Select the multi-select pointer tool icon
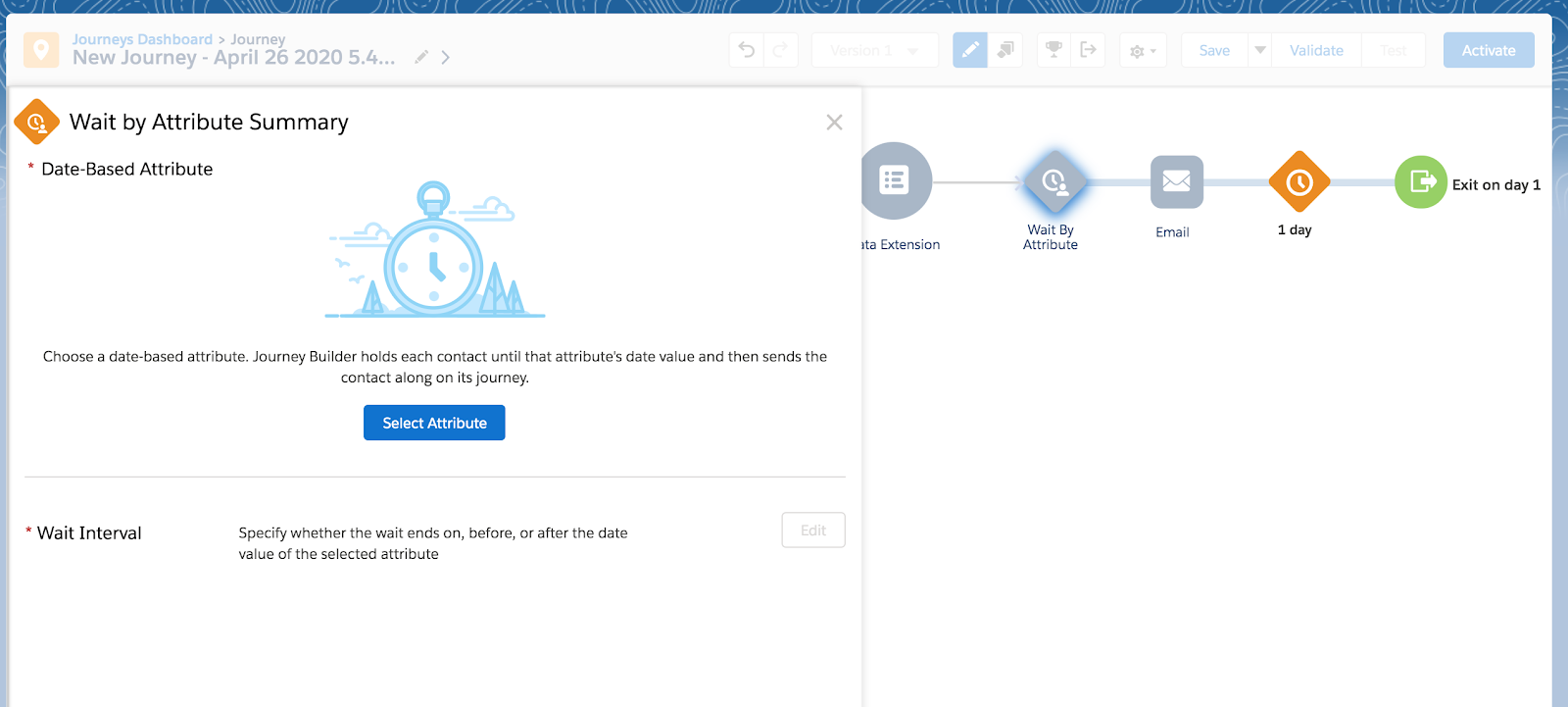Image resolution: width=1568 pixels, height=707 pixels. (x=1004, y=50)
